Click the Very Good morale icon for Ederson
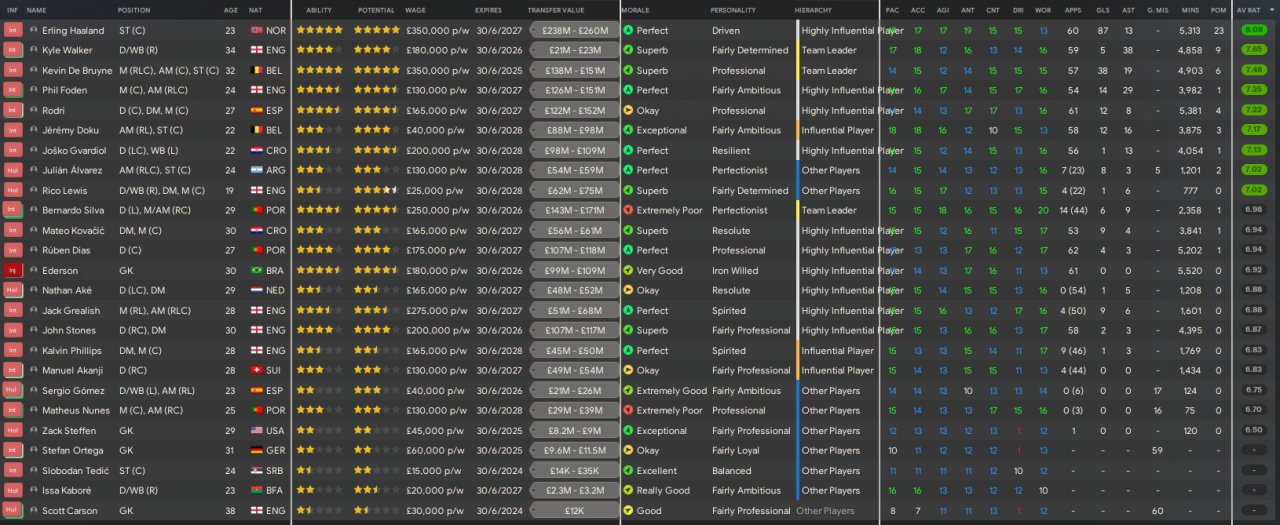1280x525 pixels. pos(628,270)
